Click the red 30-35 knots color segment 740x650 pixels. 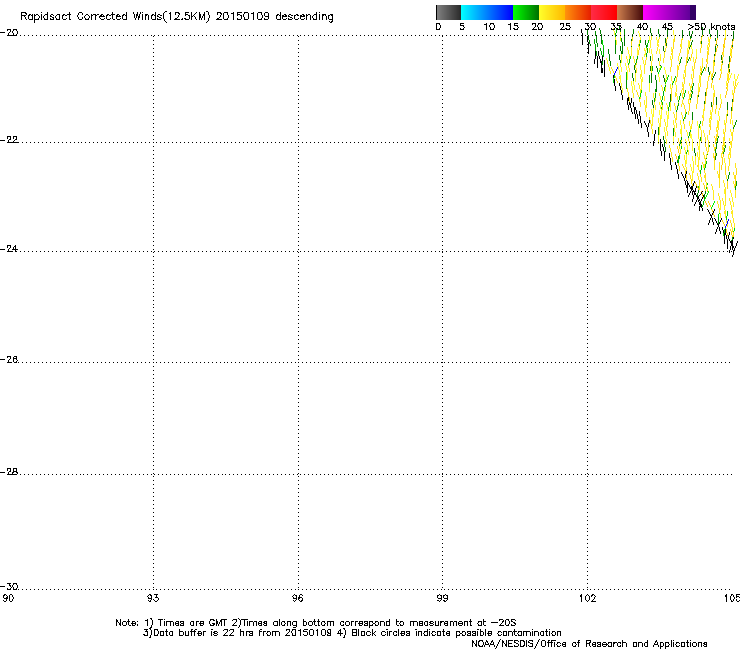pyautogui.click(x=604, y=12)
